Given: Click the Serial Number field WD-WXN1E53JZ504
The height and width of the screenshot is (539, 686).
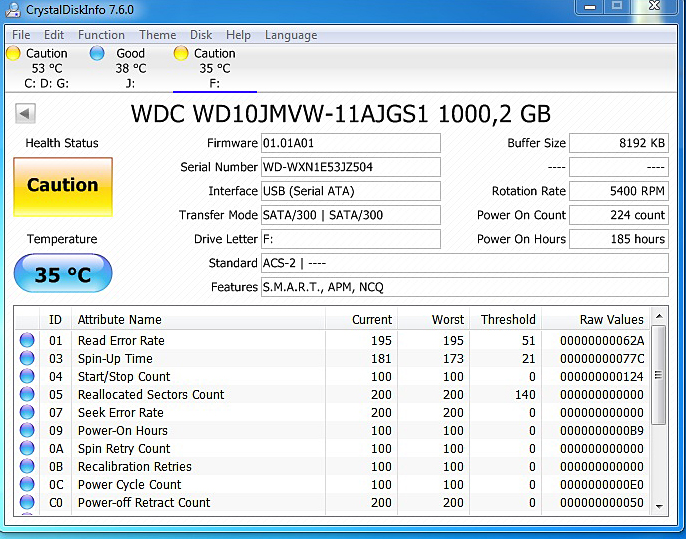Looking at the screenshot, I should pos(350,167).
